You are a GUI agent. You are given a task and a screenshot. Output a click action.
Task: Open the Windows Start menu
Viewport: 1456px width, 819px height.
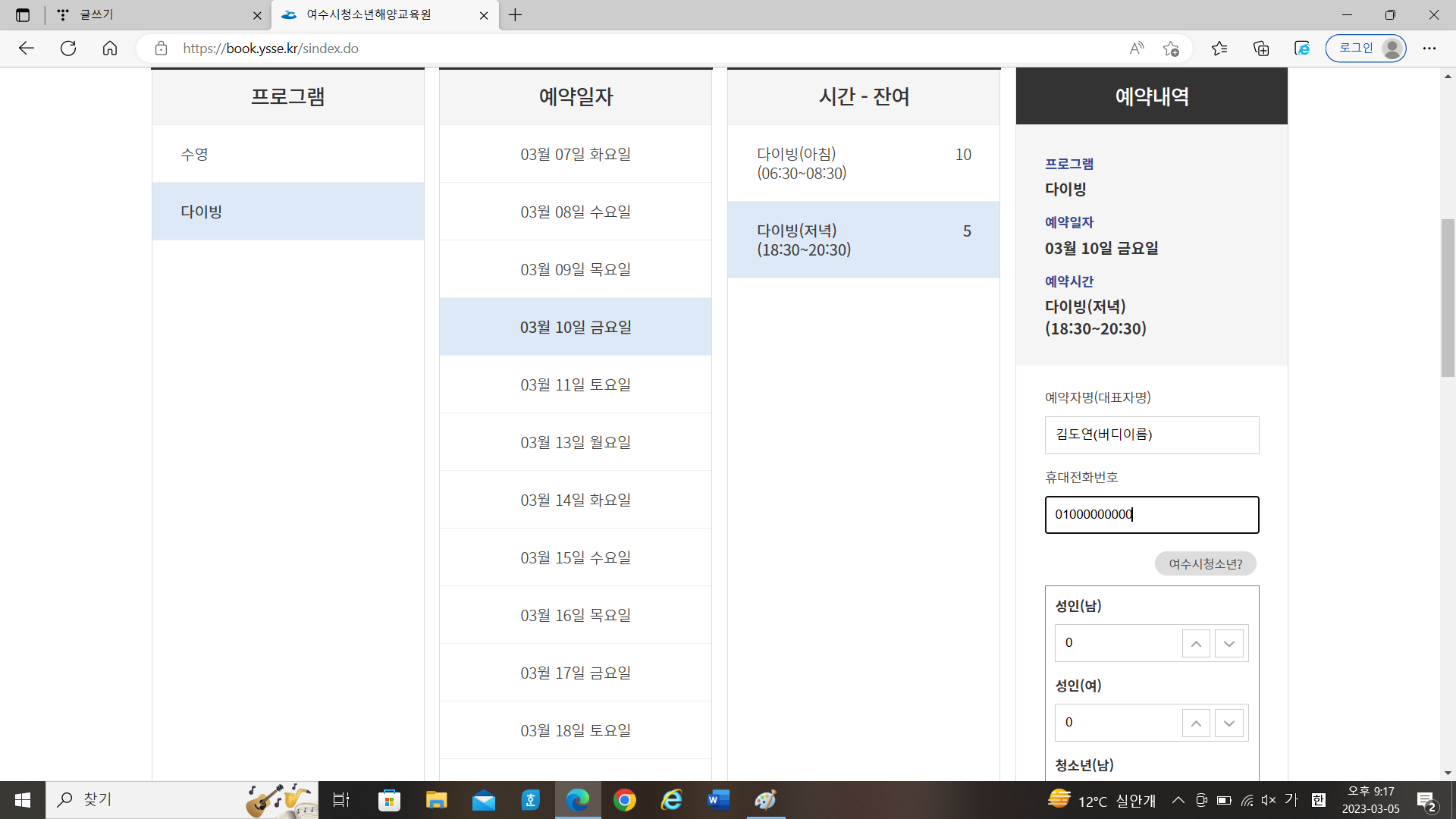coord(23,800)
